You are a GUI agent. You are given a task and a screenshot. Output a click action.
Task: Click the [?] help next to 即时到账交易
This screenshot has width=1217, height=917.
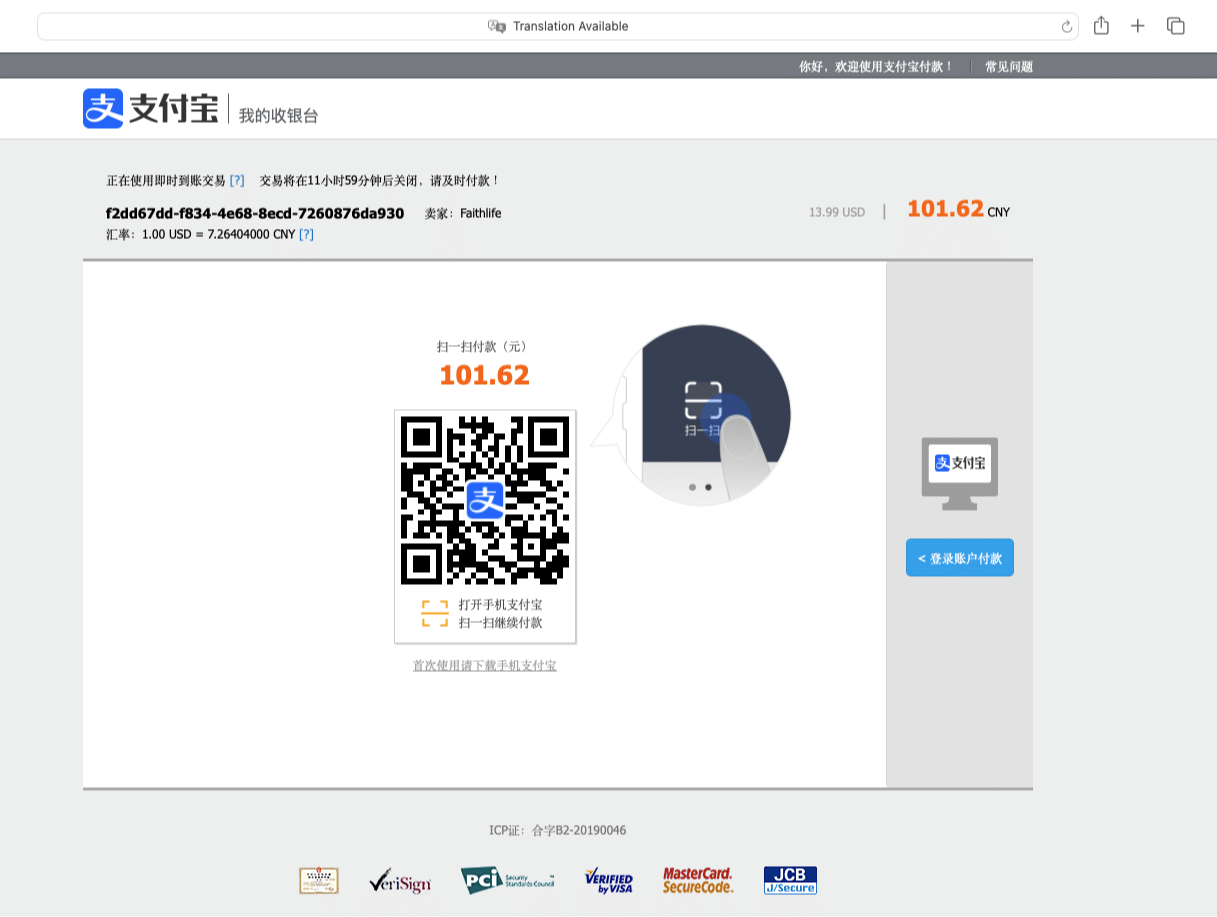pos(237,181)
